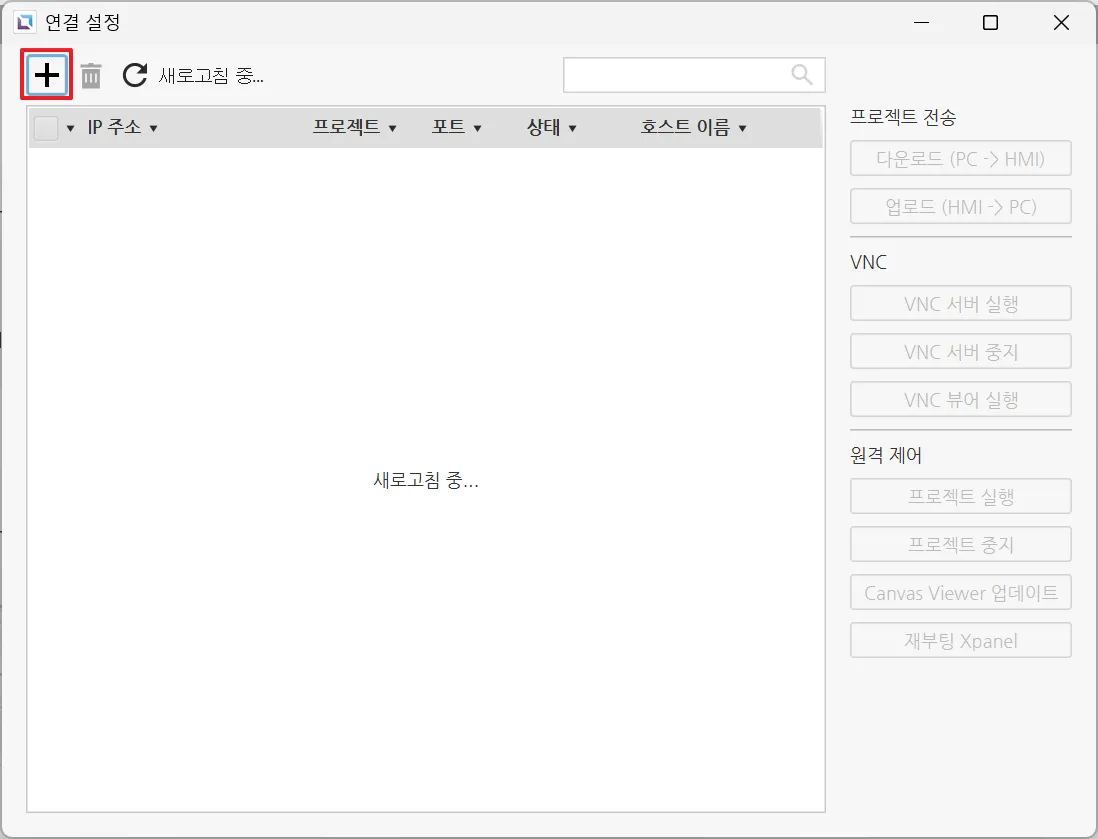Screen dimensions: 1098x839
Task: Click the VNC 뷰어 실행 button
Action: pyautogui.click(x=960, y=399)
